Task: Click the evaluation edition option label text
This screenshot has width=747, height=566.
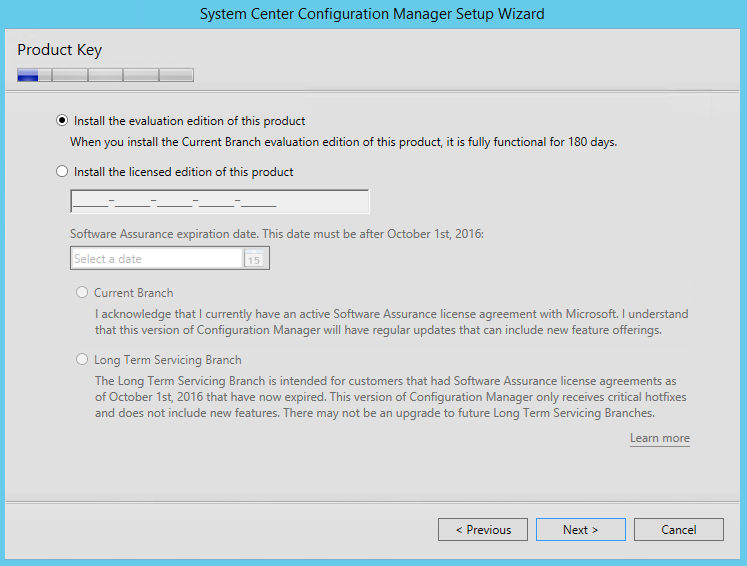Action: (190, 121)
